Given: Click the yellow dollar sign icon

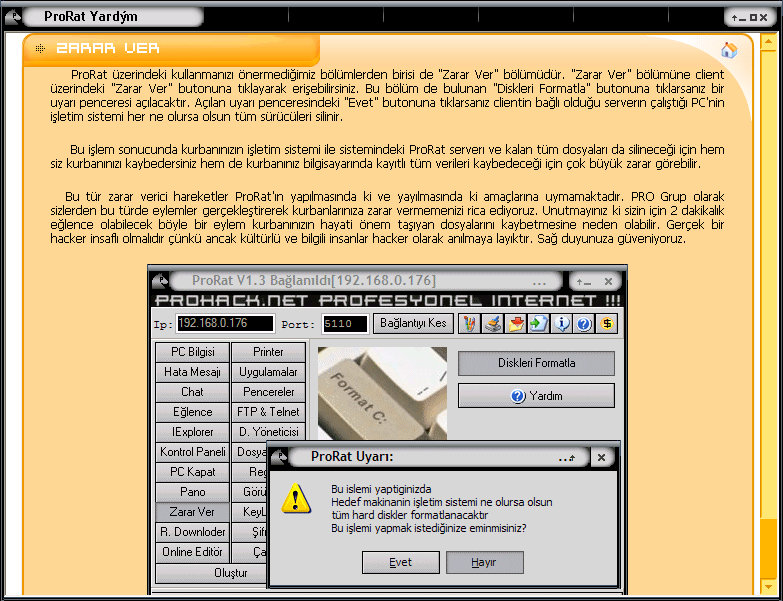Looking at the screenshot, I should click(x=607, y=323).
